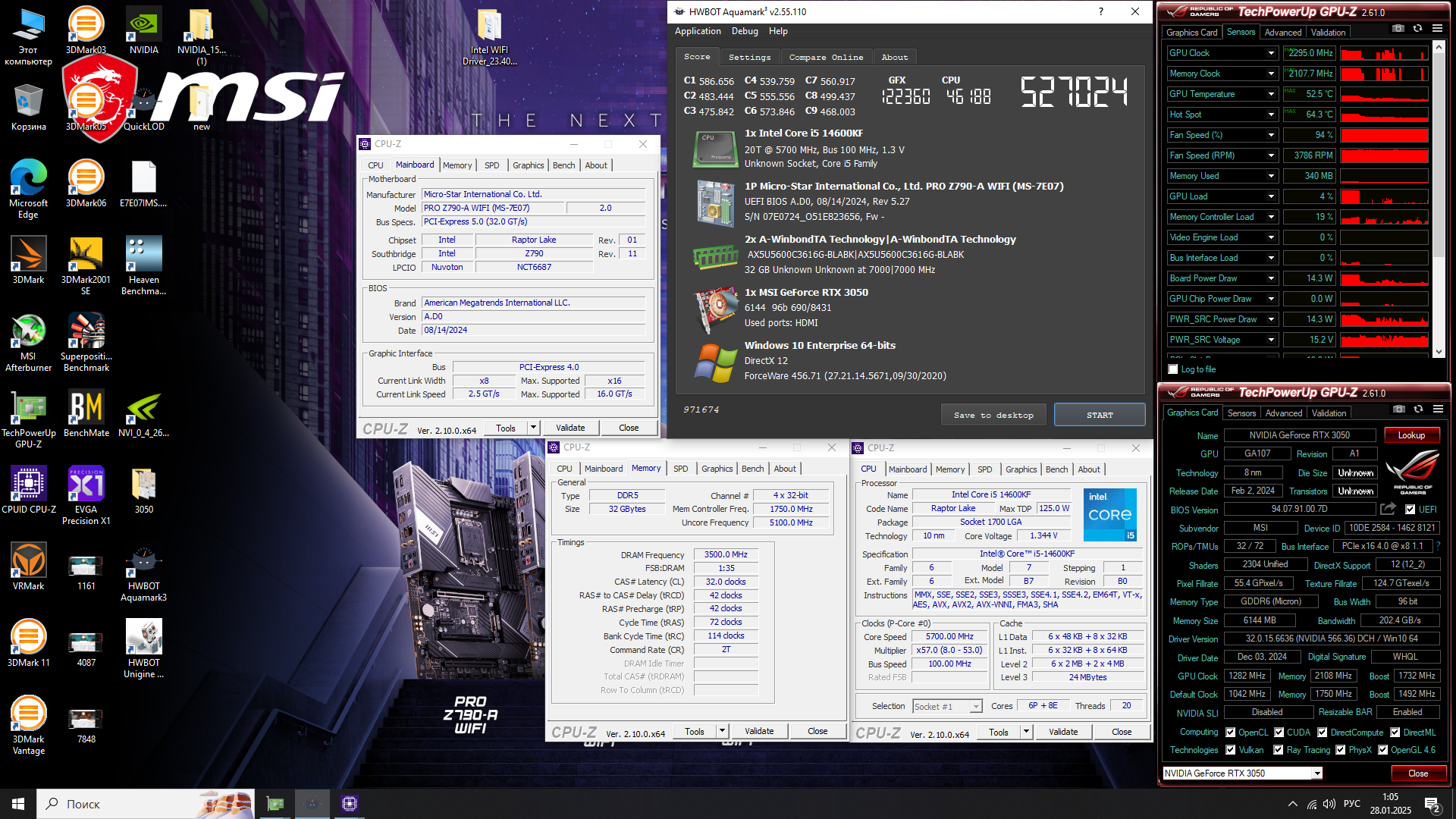Image resolution: width=1456 pixels, height=819 pixels.
Task: Expand the Fan Speed (RPM) sensor dropdown
Action: pyautogui.click(x=1271, y=155)
